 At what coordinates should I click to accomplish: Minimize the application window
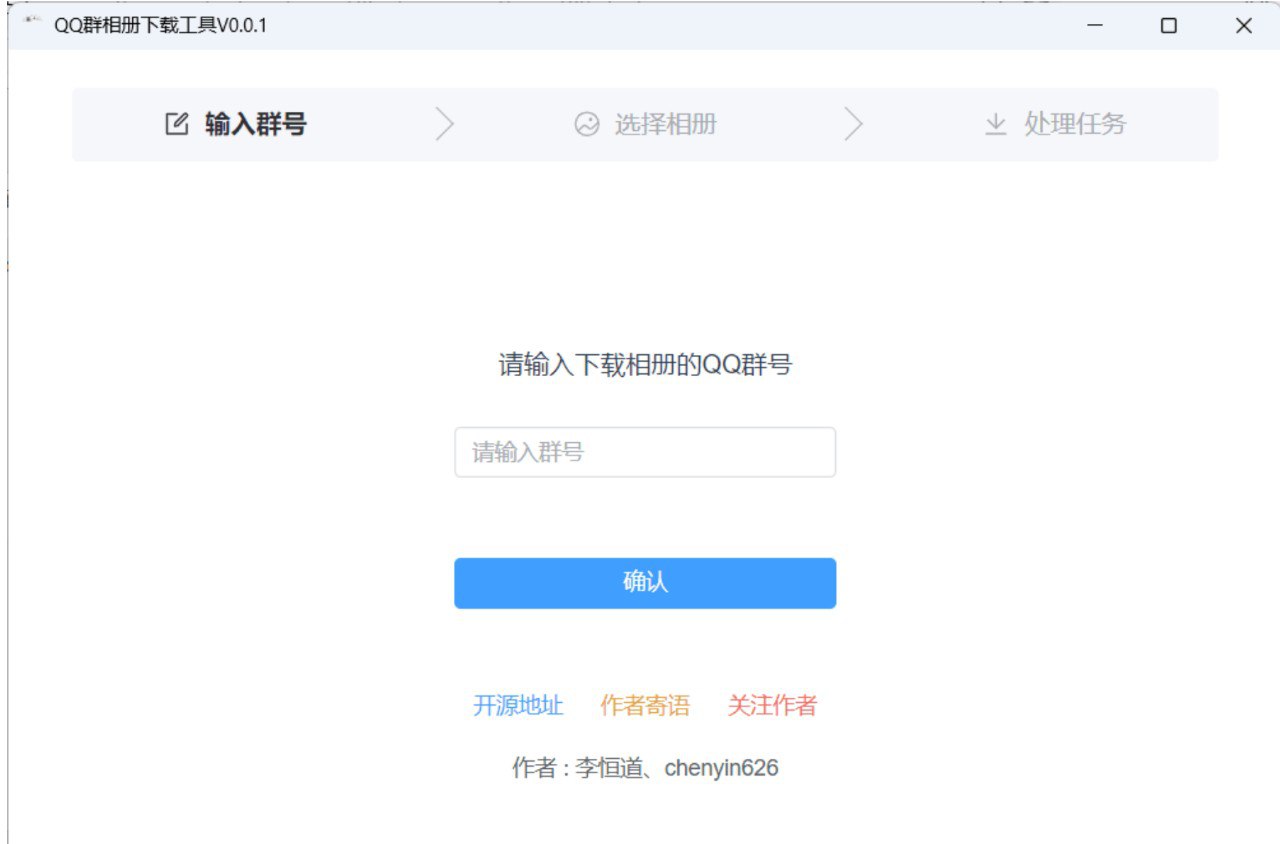point(1095,26)
